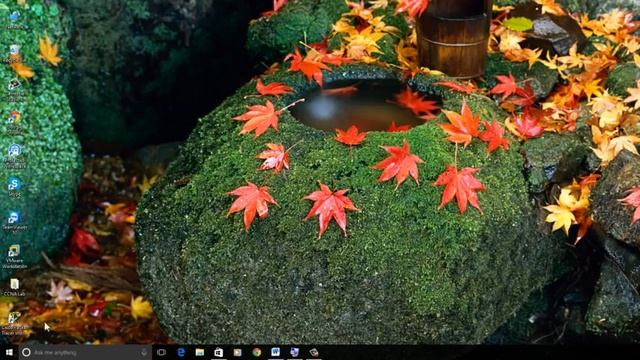The image size is (640, 360).
Task: Open the Windows Store taskbar icon
Action: pyautogui.click(x=218, y=352)
